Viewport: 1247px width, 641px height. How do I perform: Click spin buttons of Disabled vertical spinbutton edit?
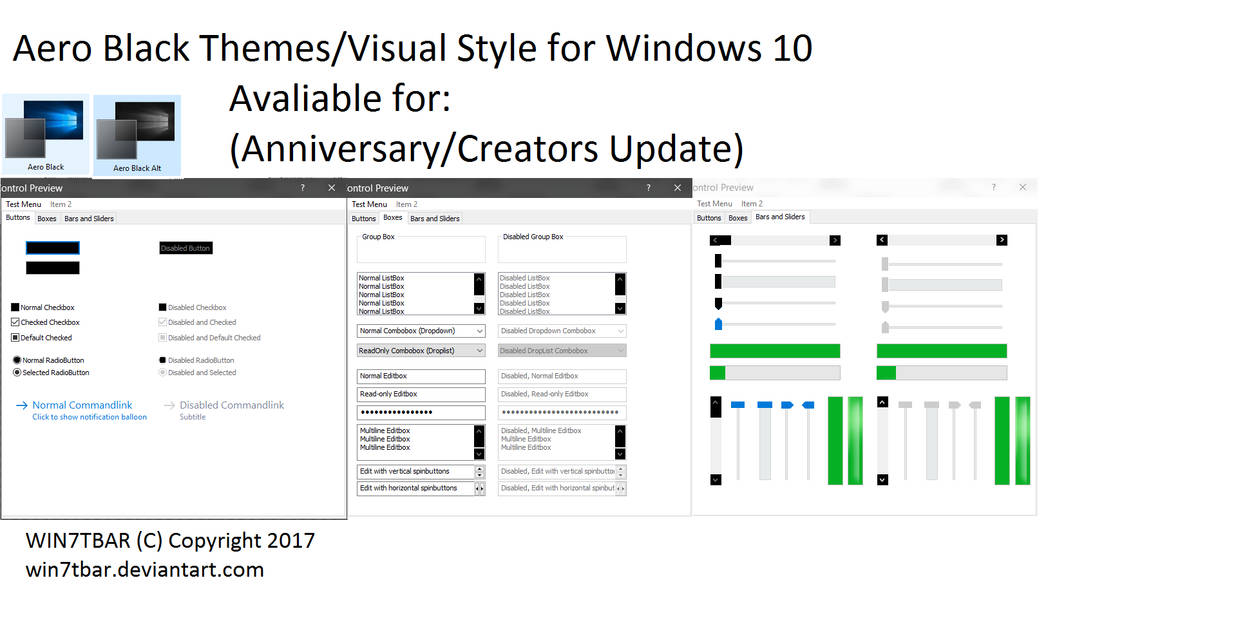coord(621,472)
